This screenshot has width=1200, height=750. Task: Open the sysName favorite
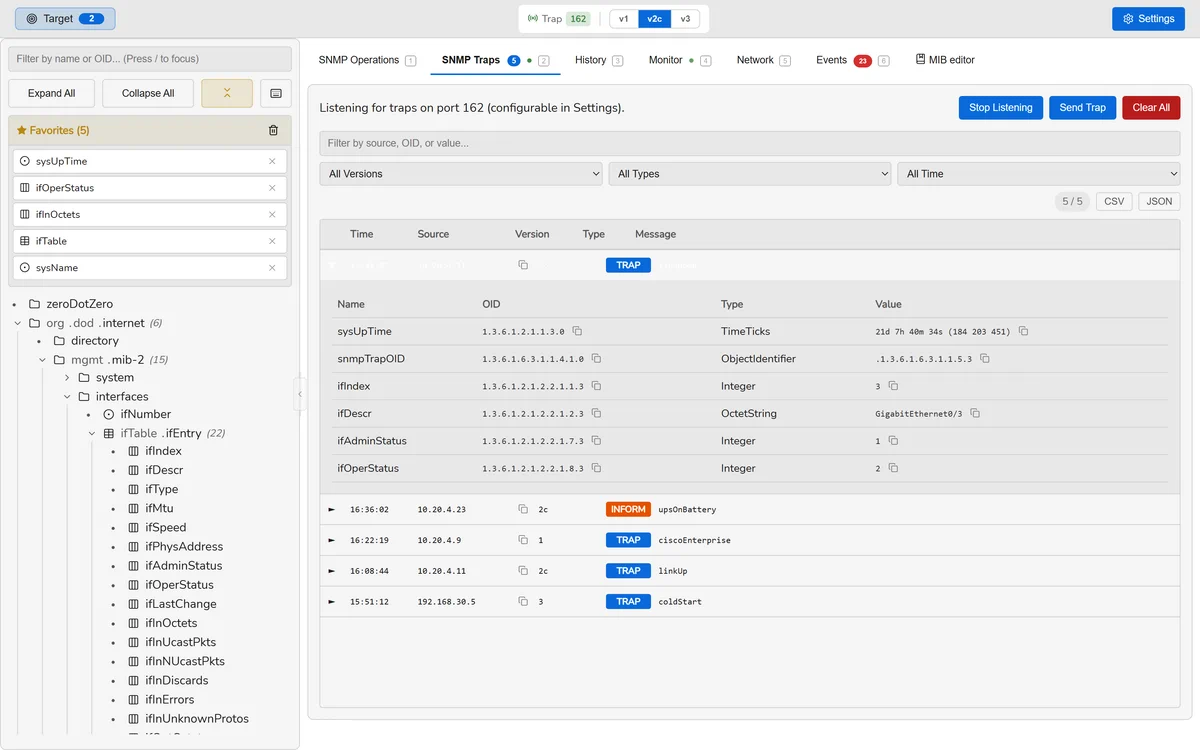pos(150,268)
